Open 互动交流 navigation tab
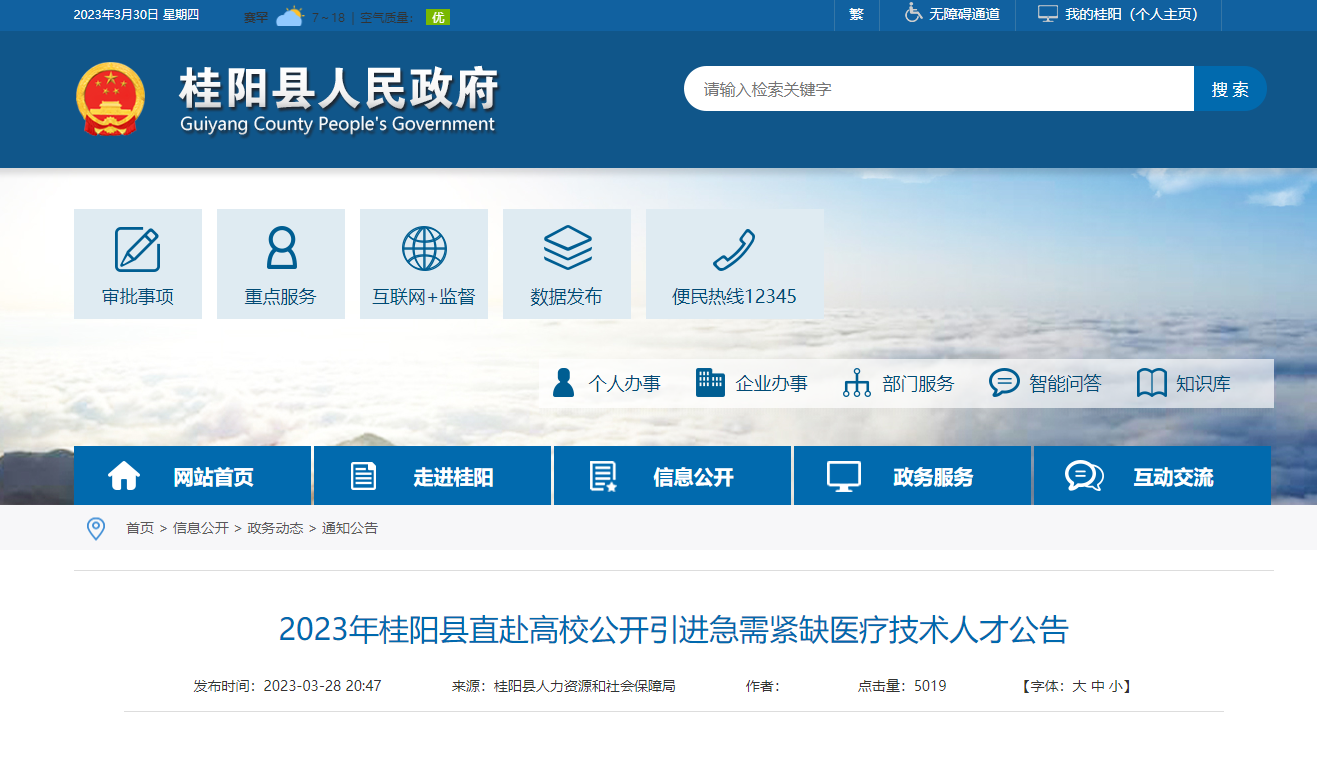 [1152, 476]
